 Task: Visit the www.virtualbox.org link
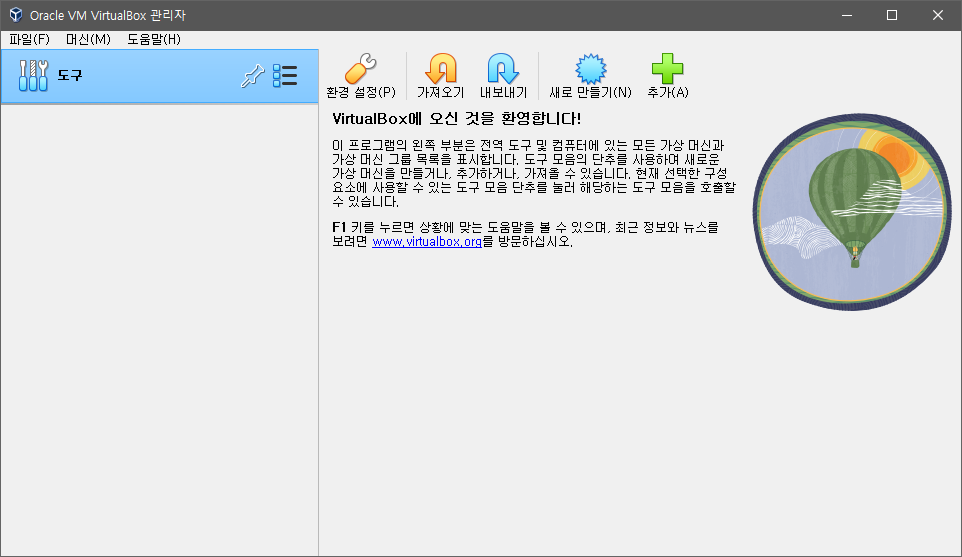coord(427,242)
